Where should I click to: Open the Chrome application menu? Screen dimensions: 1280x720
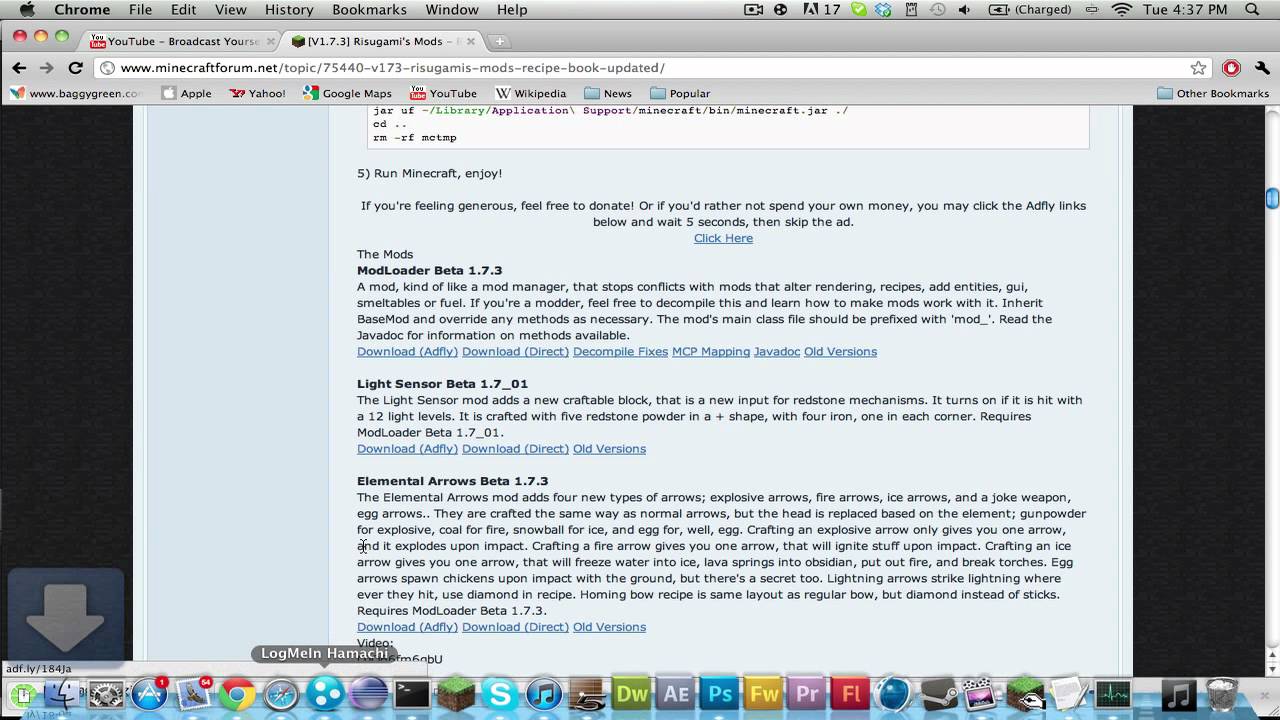click(x=82, y=10)
